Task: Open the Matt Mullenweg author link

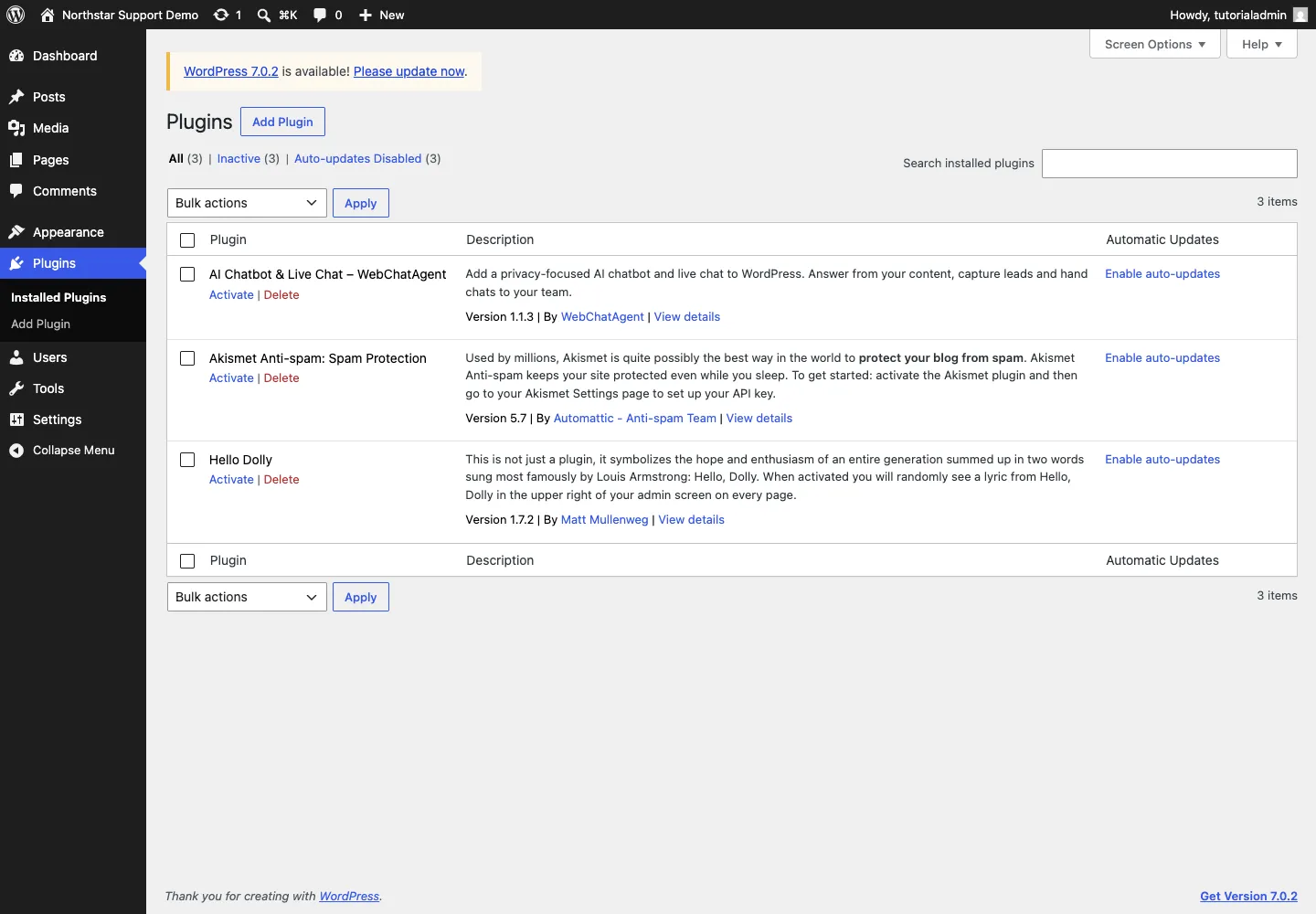Action: [x=604, y=519]
